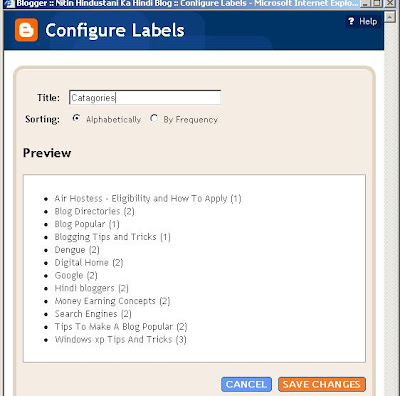Open the Air Hostess Eligibility label link
400x396 pixels.
click(141, 198)
